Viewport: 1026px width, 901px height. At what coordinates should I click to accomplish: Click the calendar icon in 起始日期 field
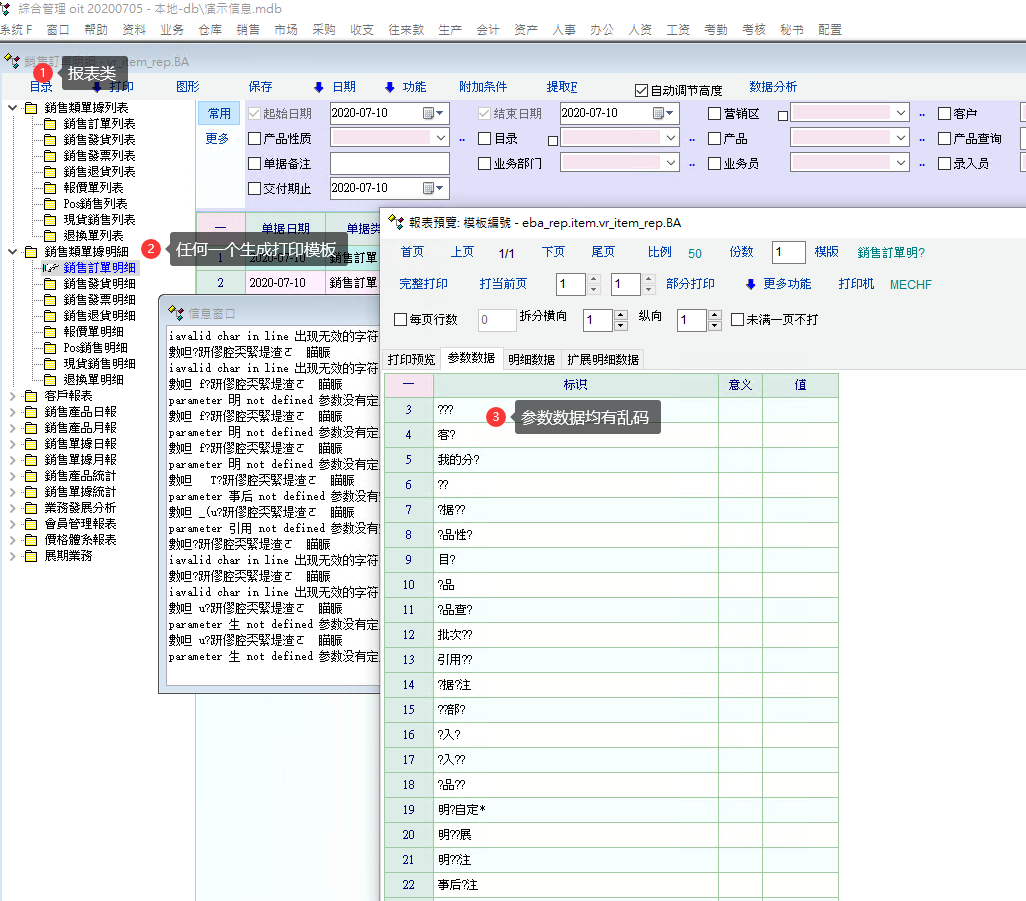pyautogui.click(x=429, y=113)
